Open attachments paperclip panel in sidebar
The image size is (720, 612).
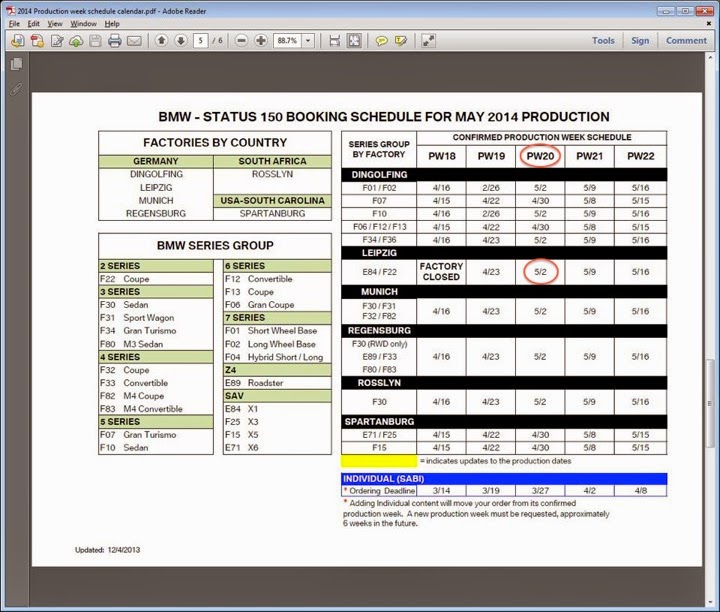point(16,88)
